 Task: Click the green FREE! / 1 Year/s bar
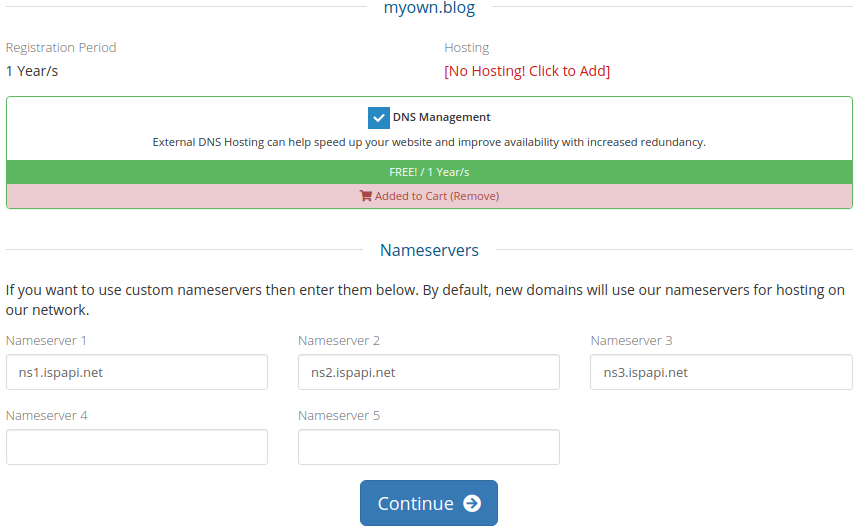429,172
